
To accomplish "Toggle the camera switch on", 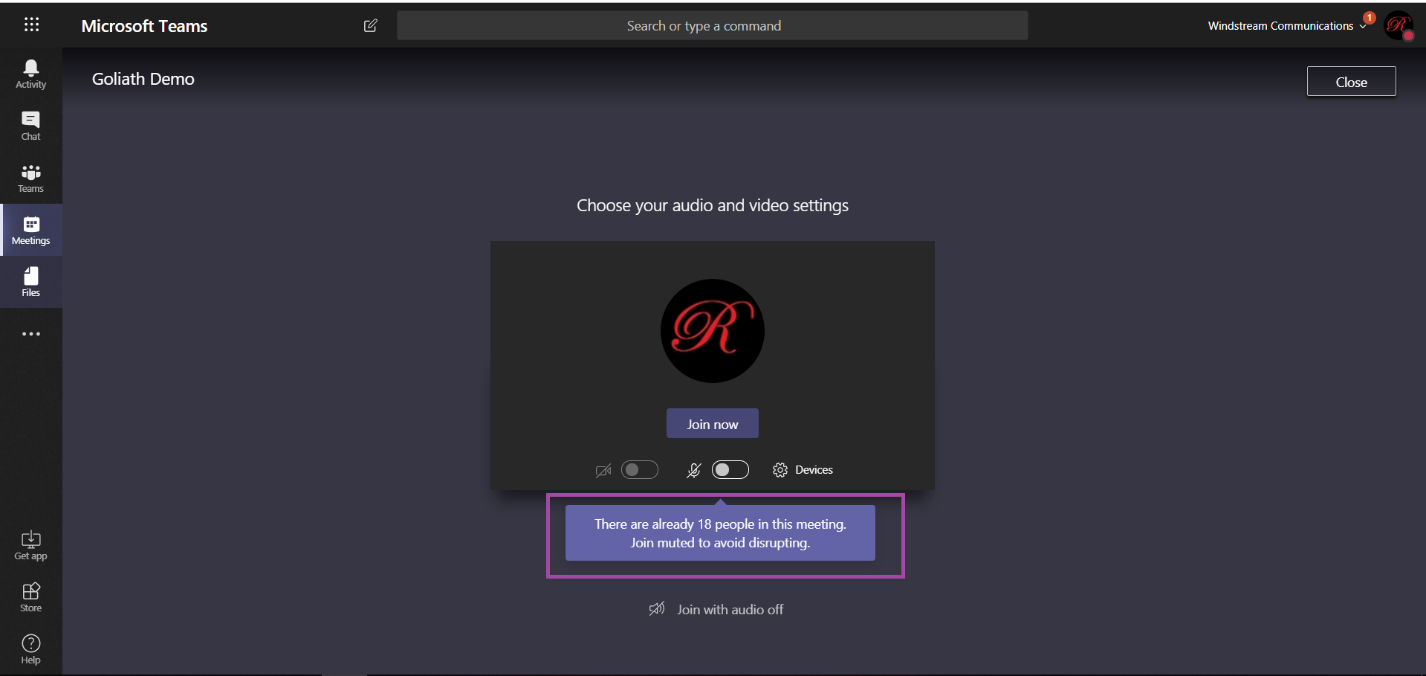I will pos(640,470).
